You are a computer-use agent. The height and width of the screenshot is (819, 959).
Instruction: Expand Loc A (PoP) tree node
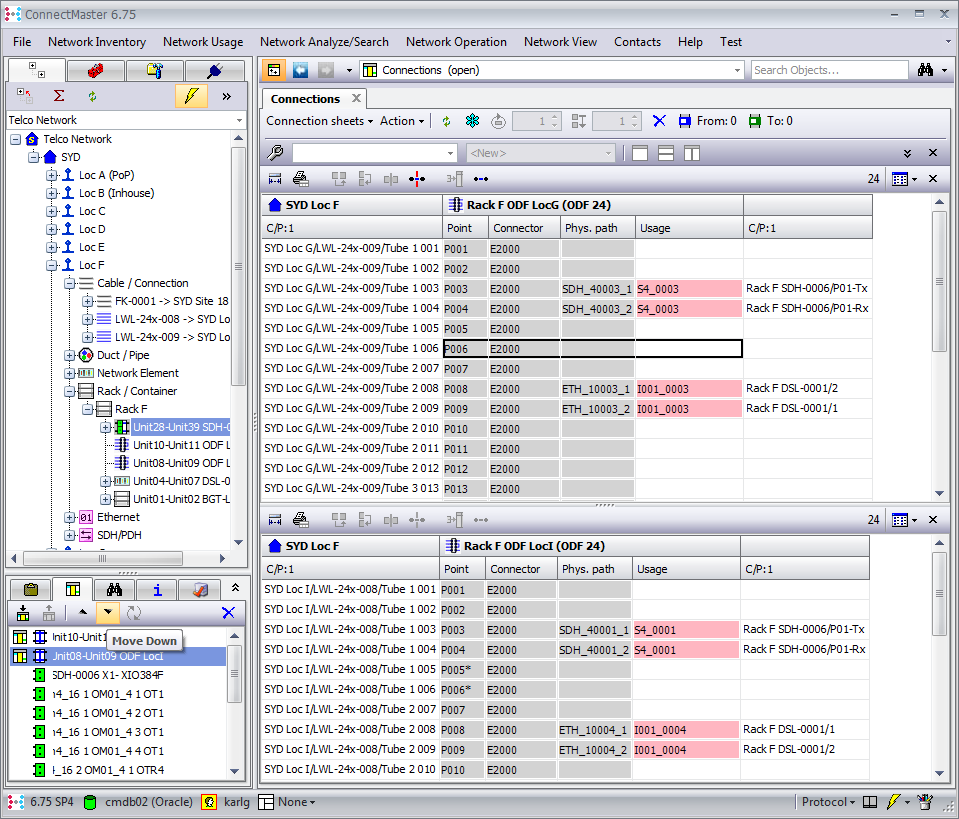tap(52, 175)
